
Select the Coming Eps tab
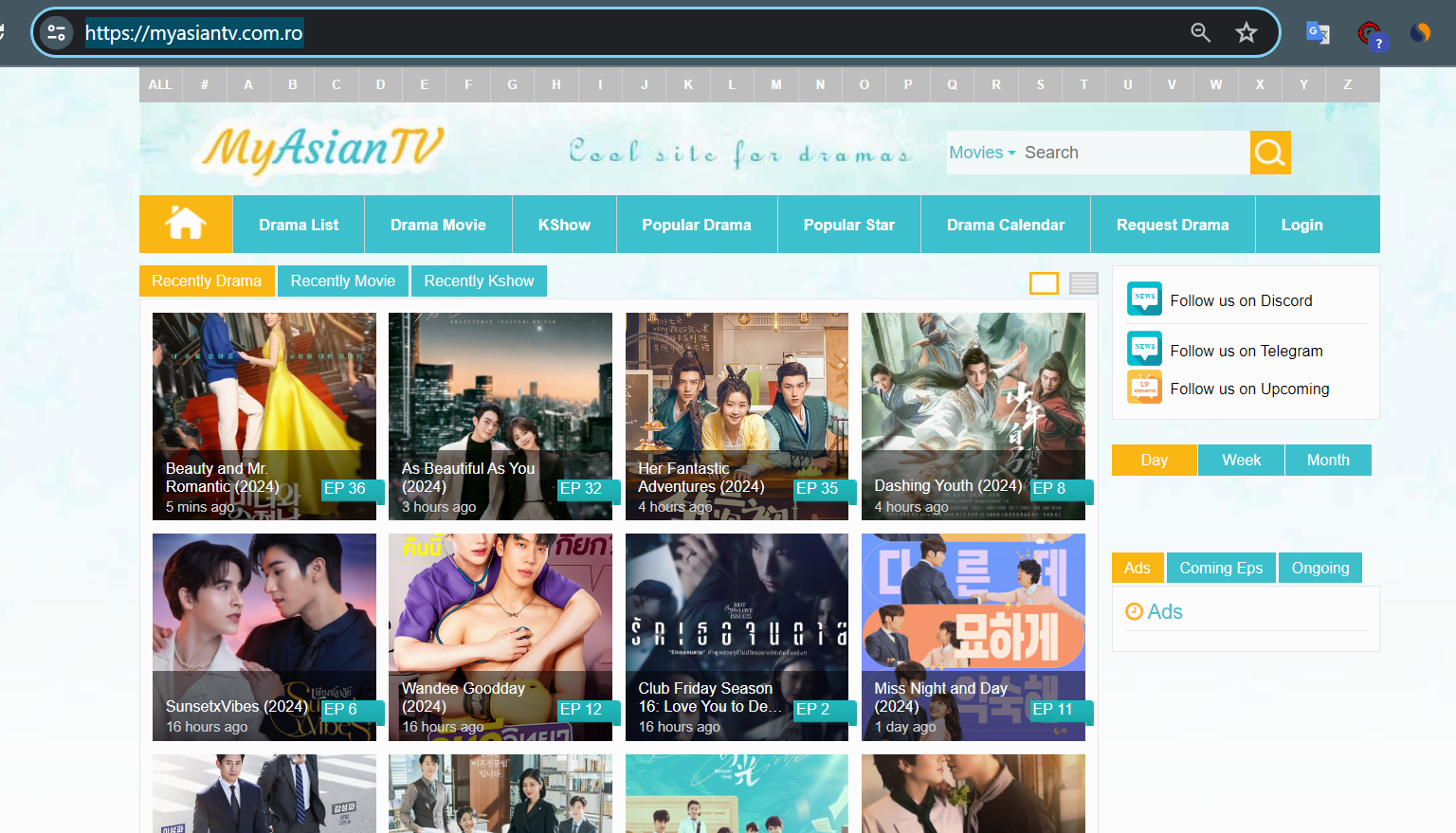(1221, 568)
